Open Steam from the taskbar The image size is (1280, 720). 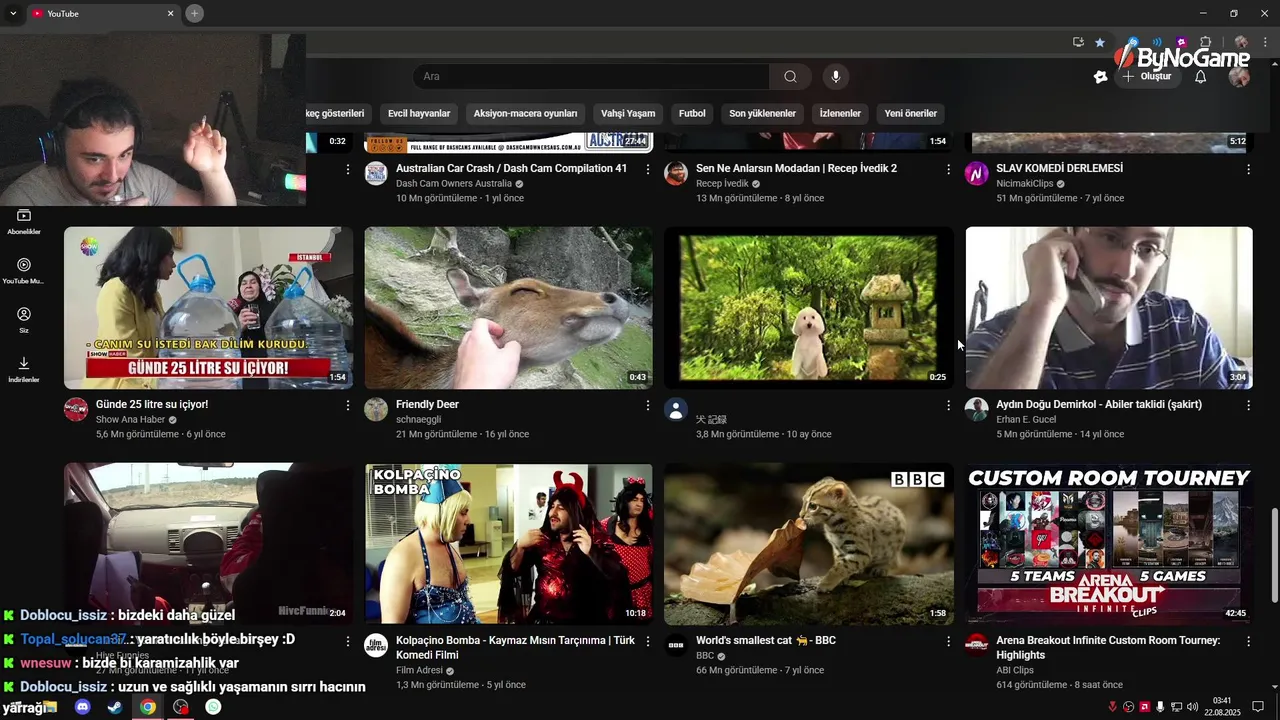tap(115, 707)
